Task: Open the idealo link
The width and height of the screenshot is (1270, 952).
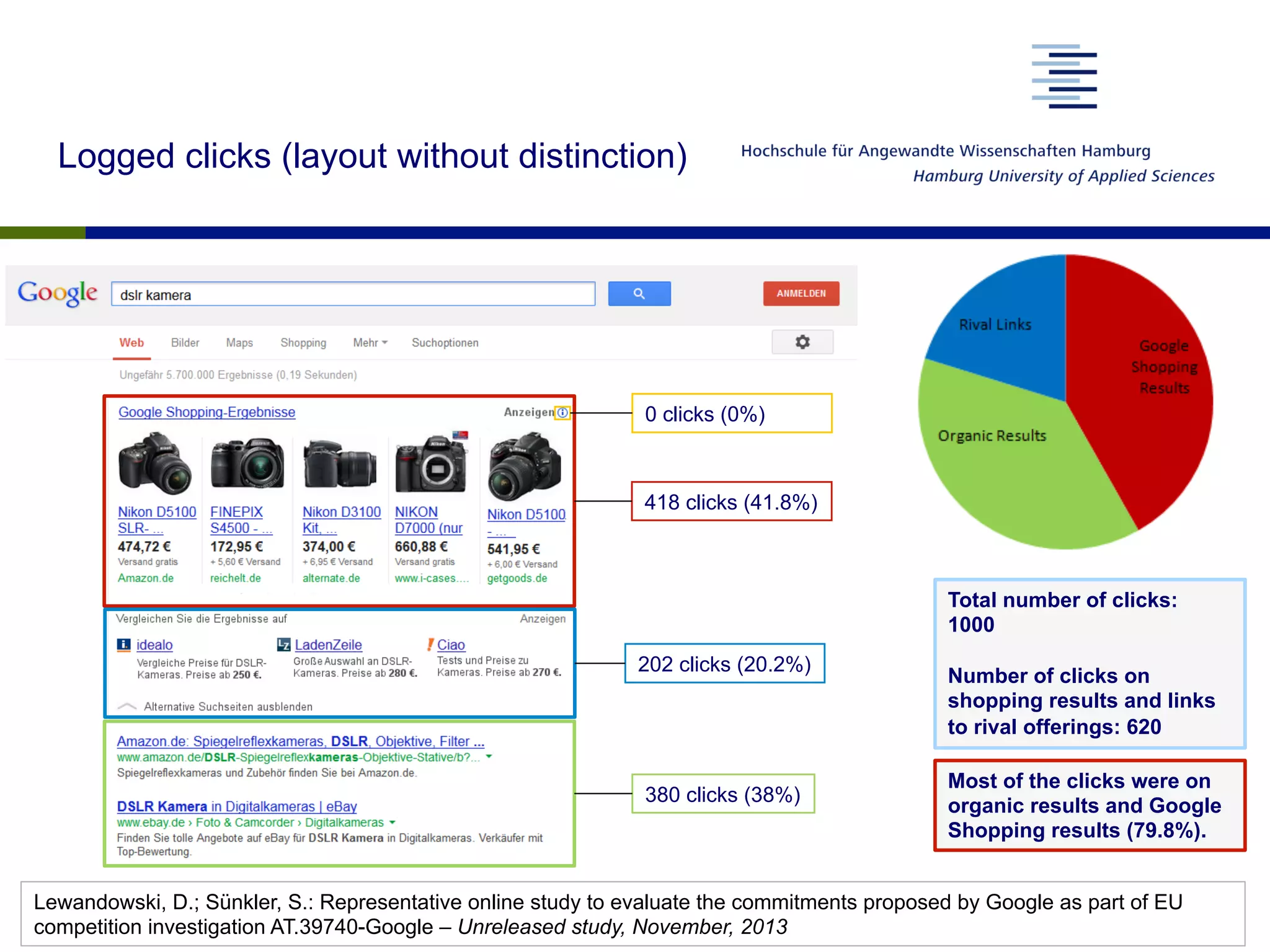Action: tap(154, 645)
